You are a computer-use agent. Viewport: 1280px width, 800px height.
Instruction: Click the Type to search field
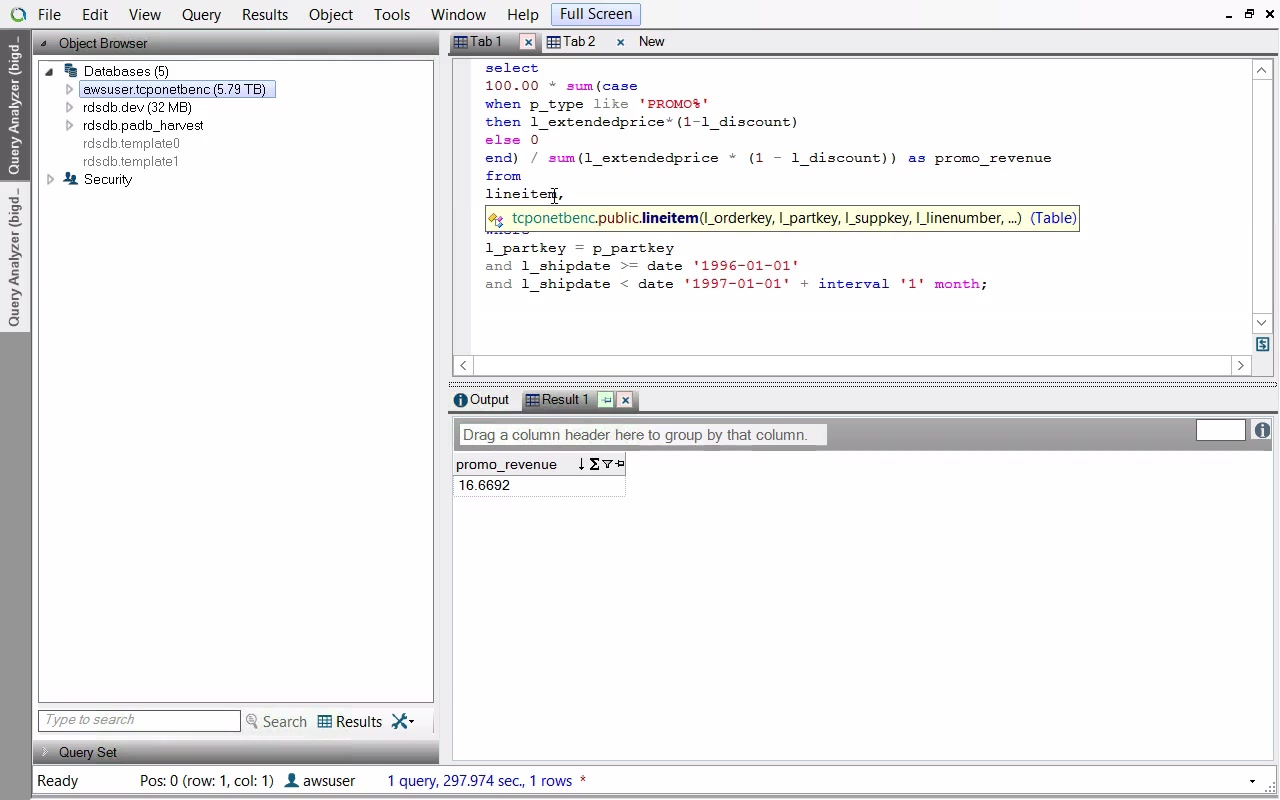click(139, 720)
